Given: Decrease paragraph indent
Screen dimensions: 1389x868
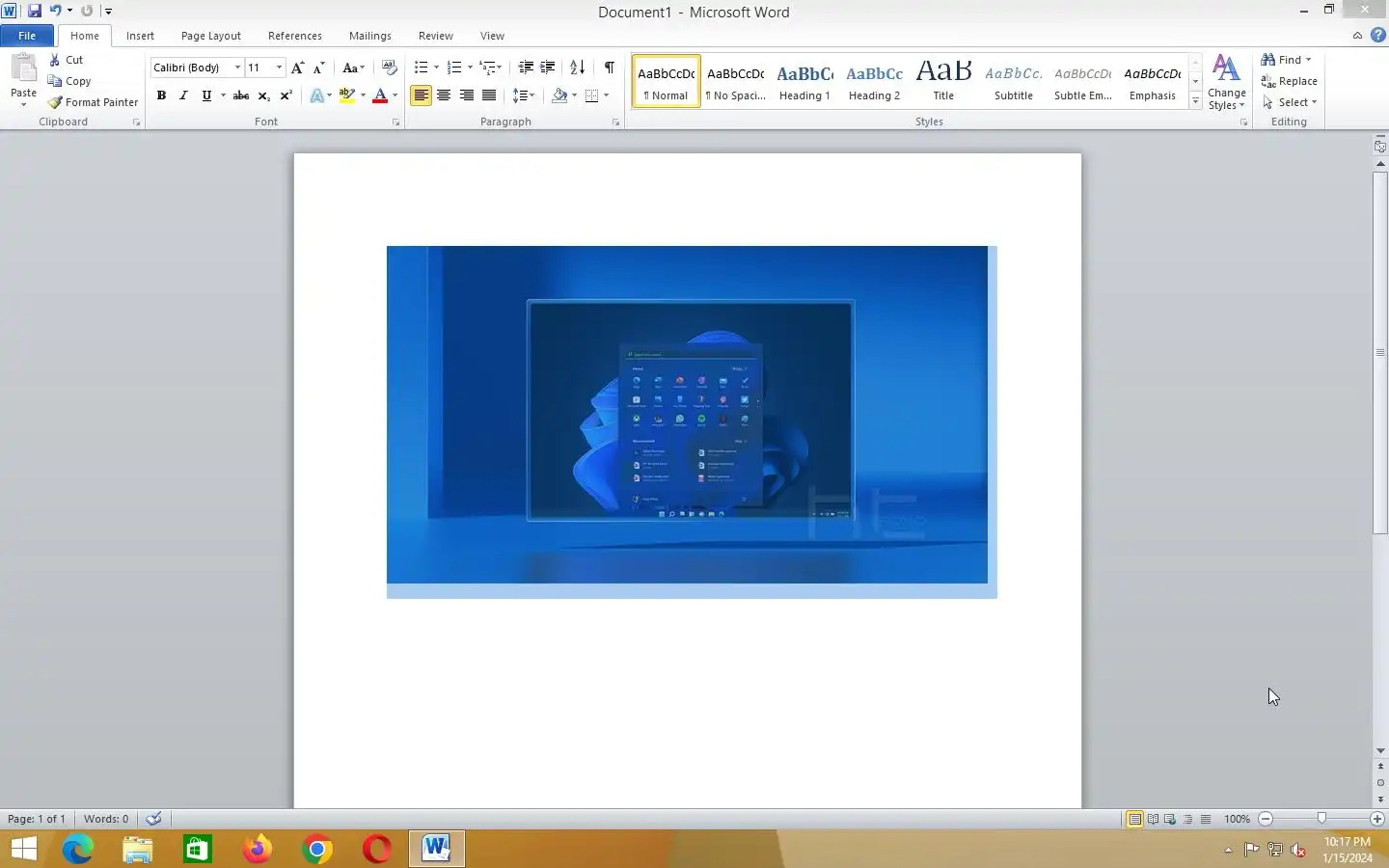Looking at the screenshot, I should click(x=526, y=68).
